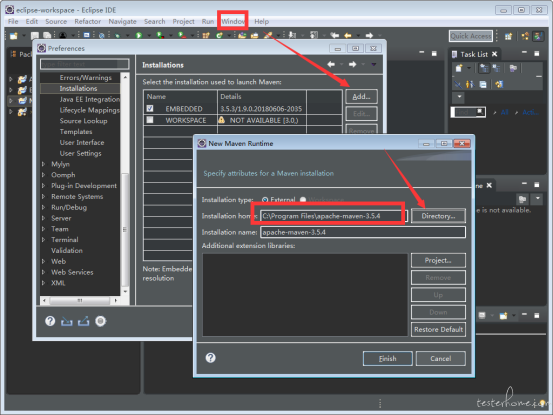Click the Directory... button

click(438, 216)
